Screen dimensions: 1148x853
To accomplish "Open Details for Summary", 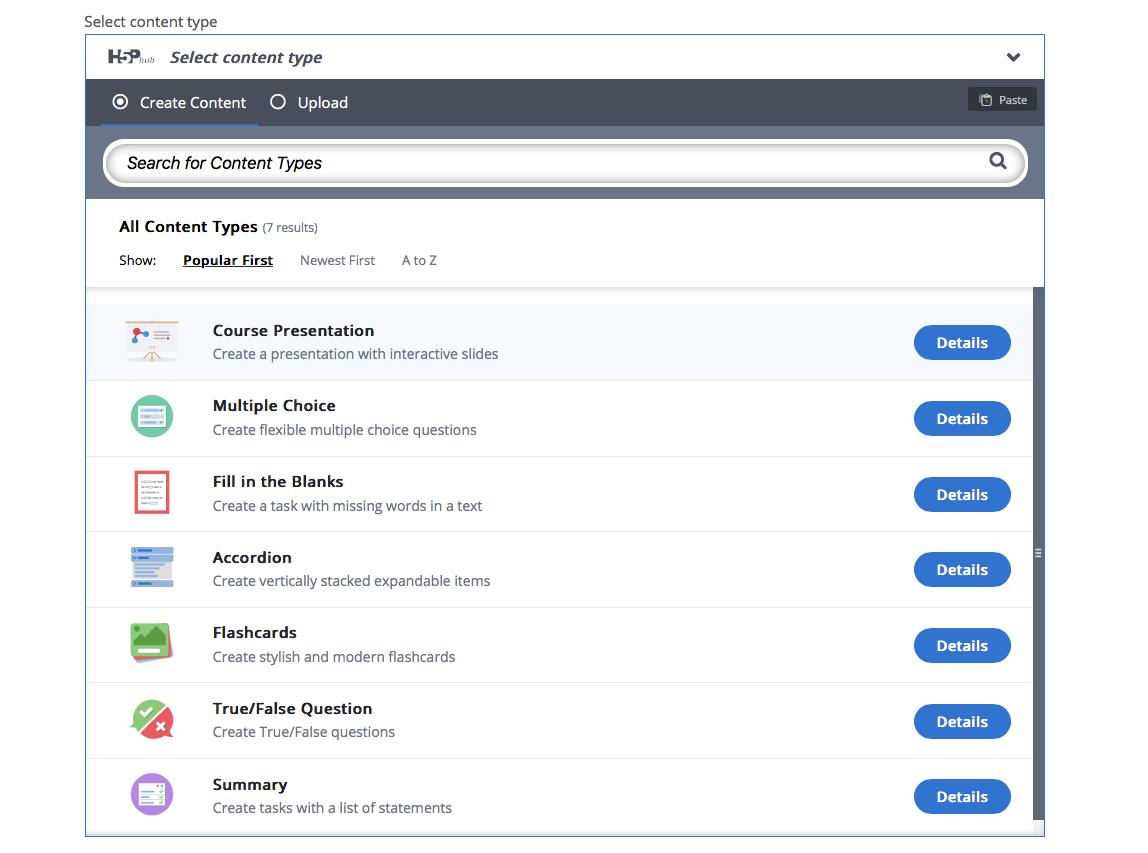I will point(962,797).
